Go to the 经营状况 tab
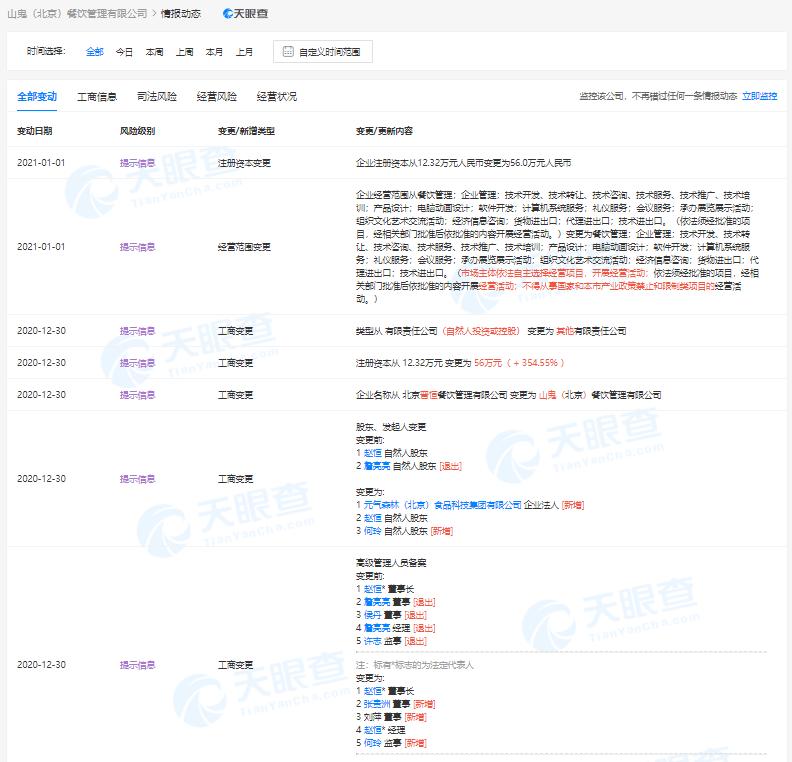Viewport: 792px width, 762px height. 277,97
